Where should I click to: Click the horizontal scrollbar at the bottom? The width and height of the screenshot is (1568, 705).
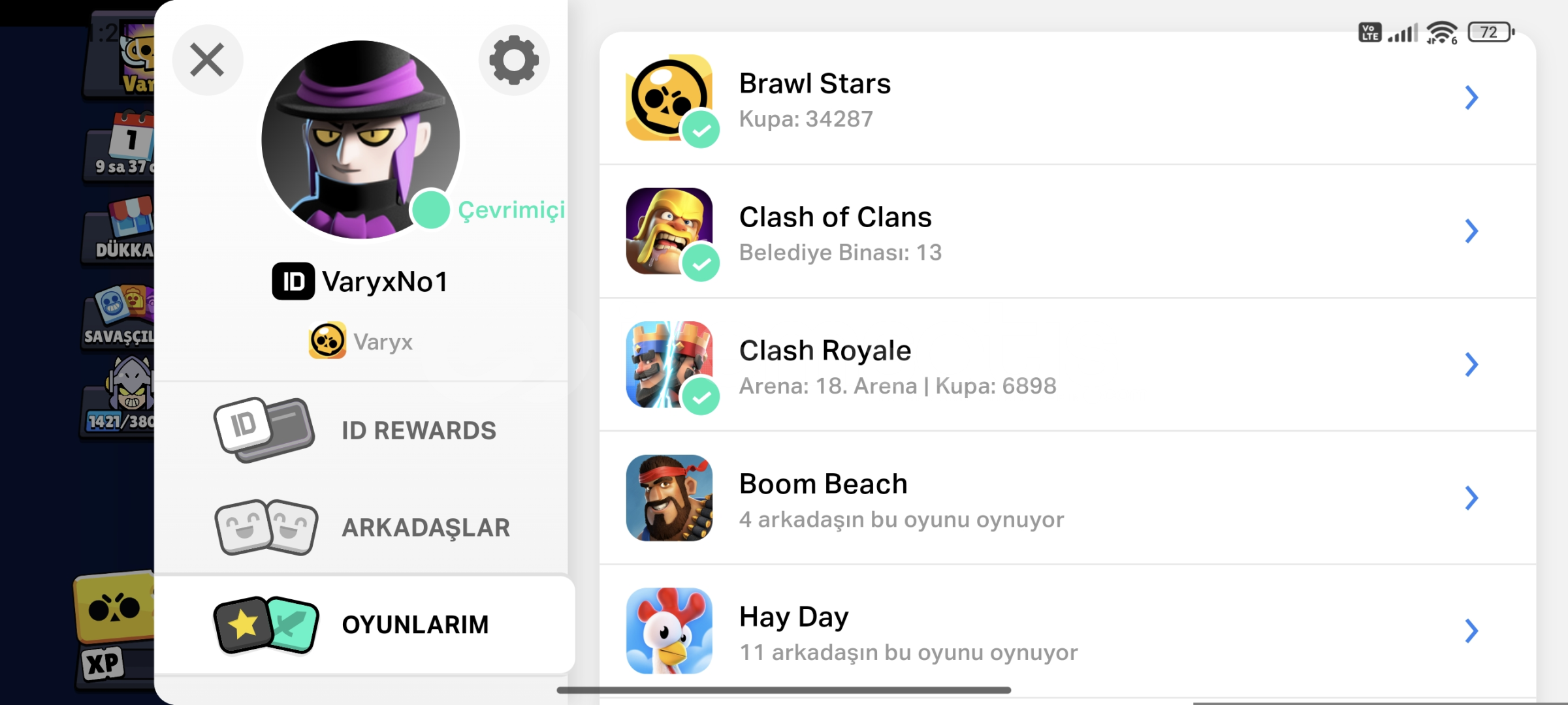coord(784,690)
